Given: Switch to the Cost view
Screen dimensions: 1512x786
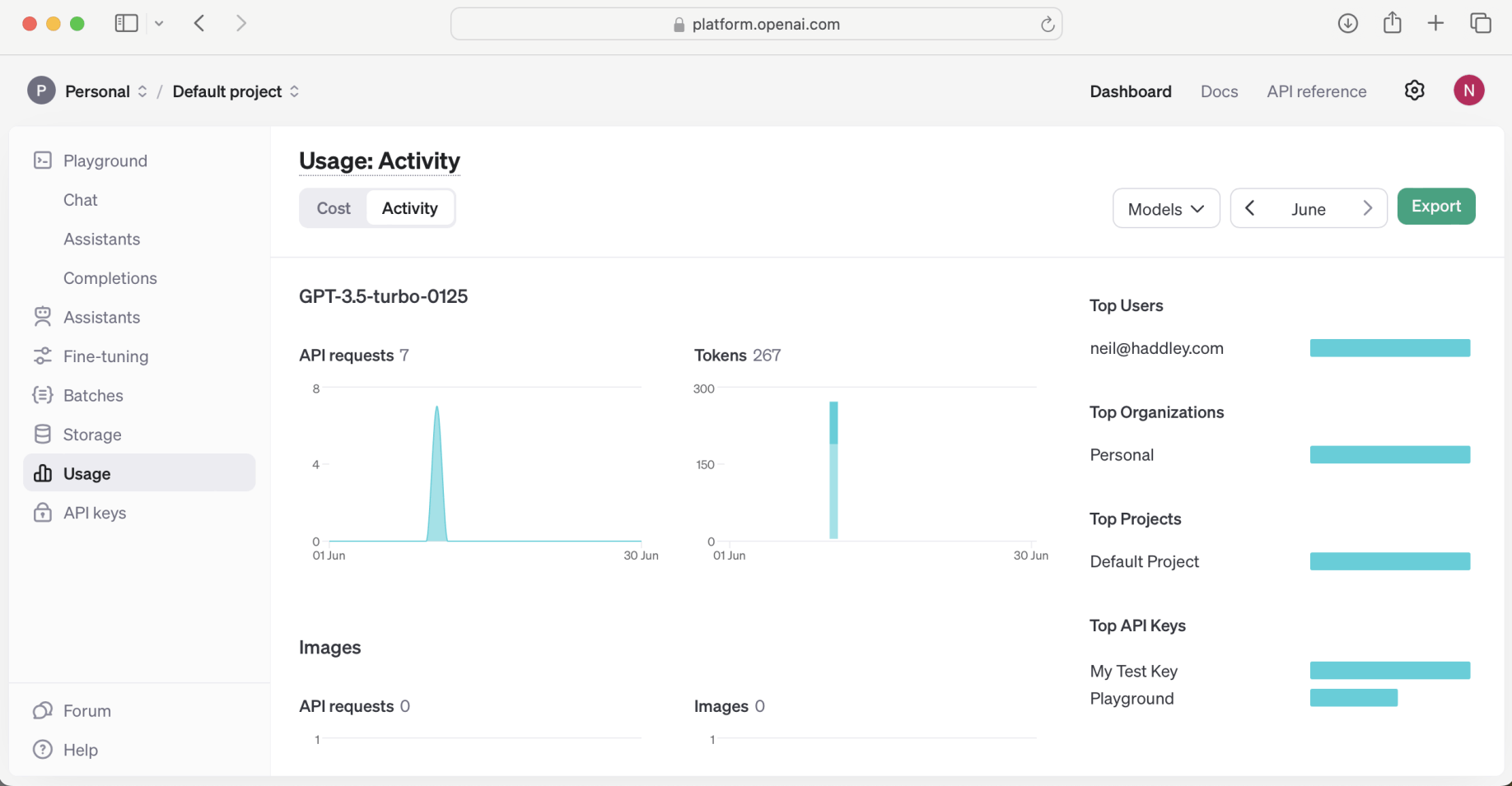Looking at the screenshot, I should [x=334, y=208].
